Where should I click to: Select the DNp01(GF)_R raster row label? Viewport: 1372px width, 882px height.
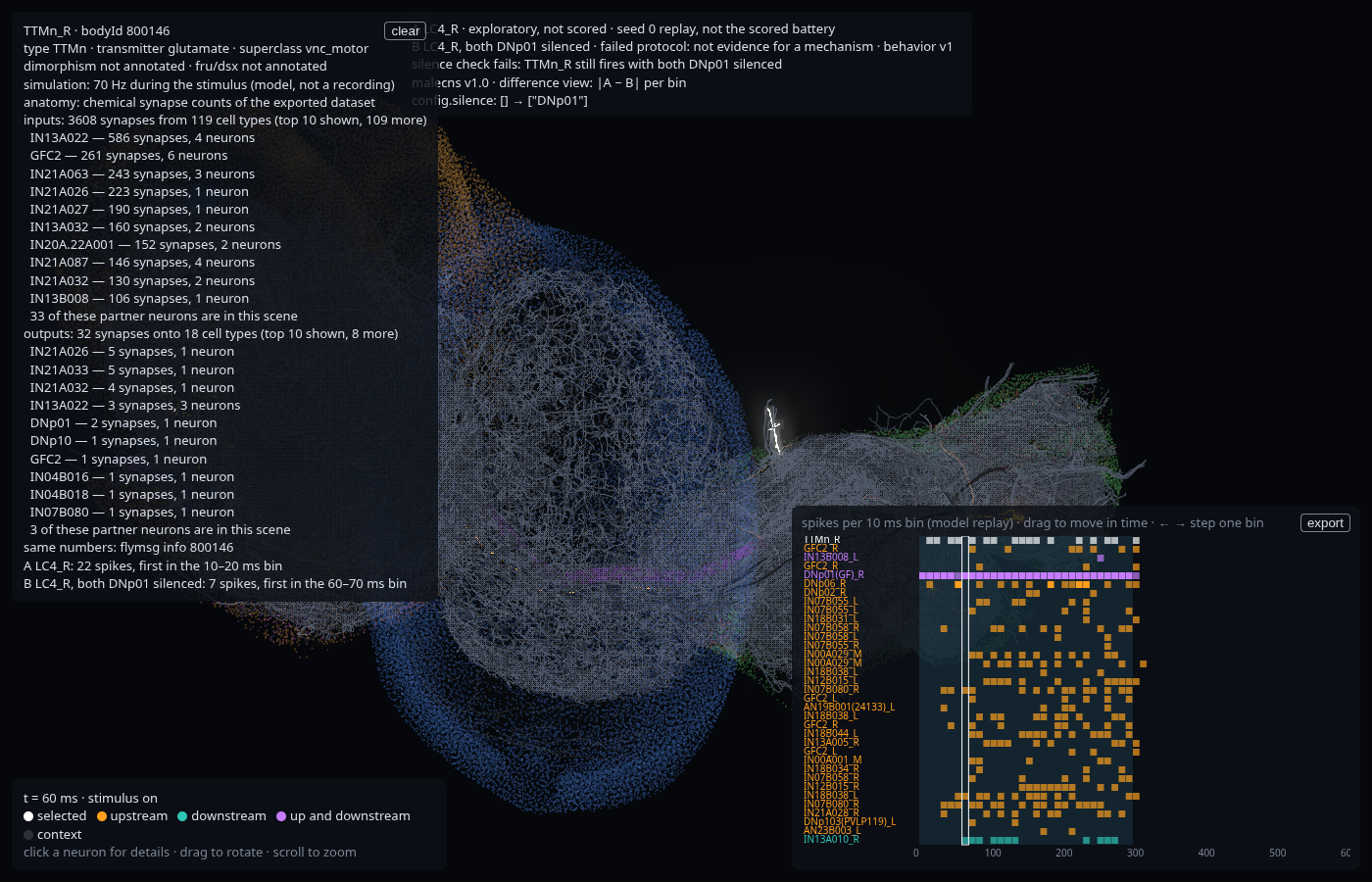point(834,575)
